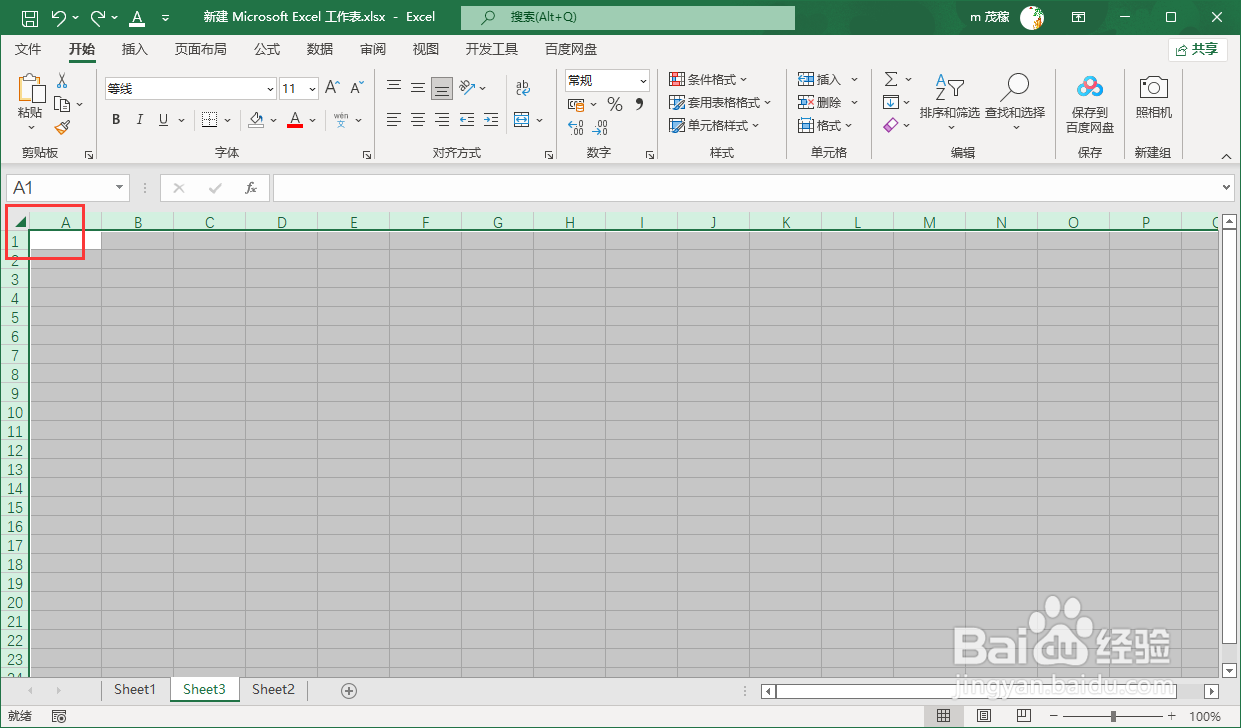Viewport: 1241px width, 728px height.
Task: Apply Percent Style (%) format
Action: 614,104
